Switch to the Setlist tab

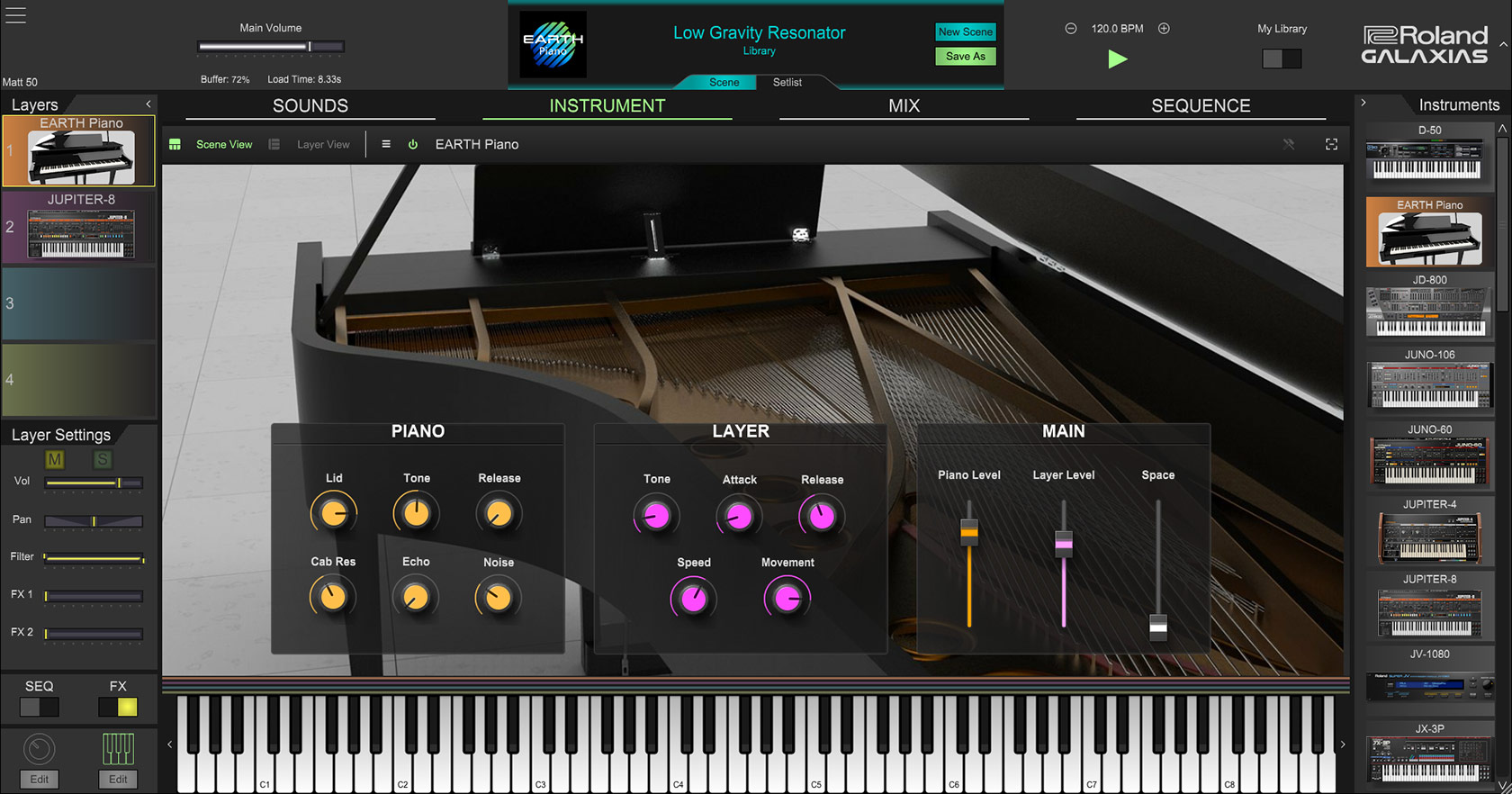787,82
